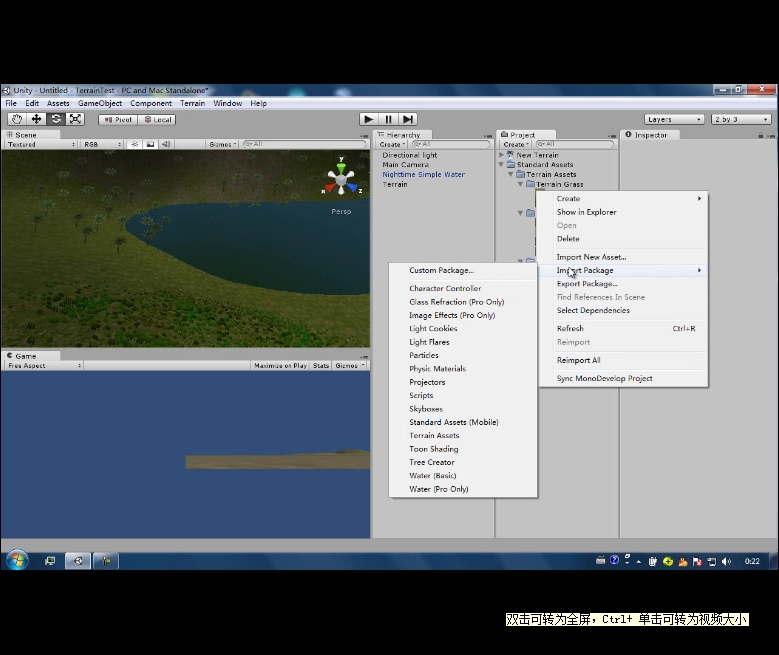This screenshot has height=655, width=779.
Task: Click the Pause button
Action: pos(388,119)
